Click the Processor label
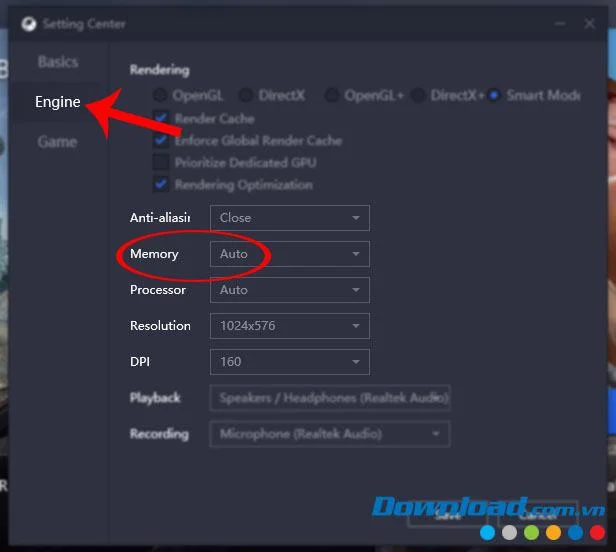Screen dimensions: 616x552 pyautogui.click(x=158, y=290)
